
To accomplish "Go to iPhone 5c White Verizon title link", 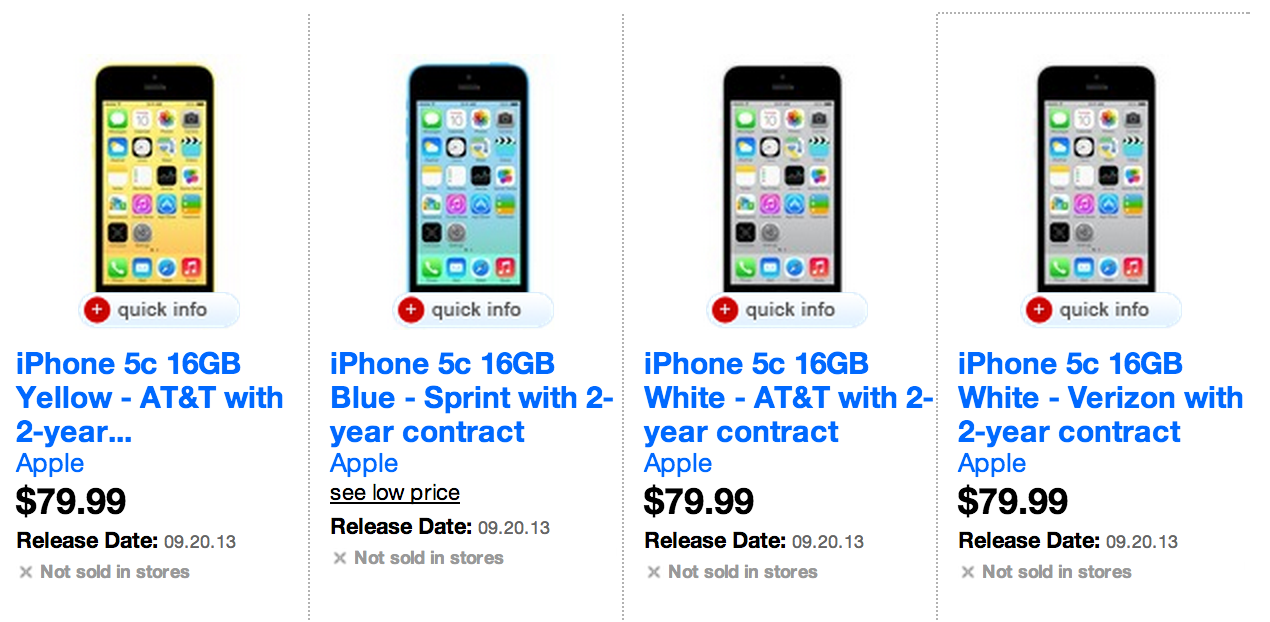I will pyautogui.click(x=1100, y=398).
